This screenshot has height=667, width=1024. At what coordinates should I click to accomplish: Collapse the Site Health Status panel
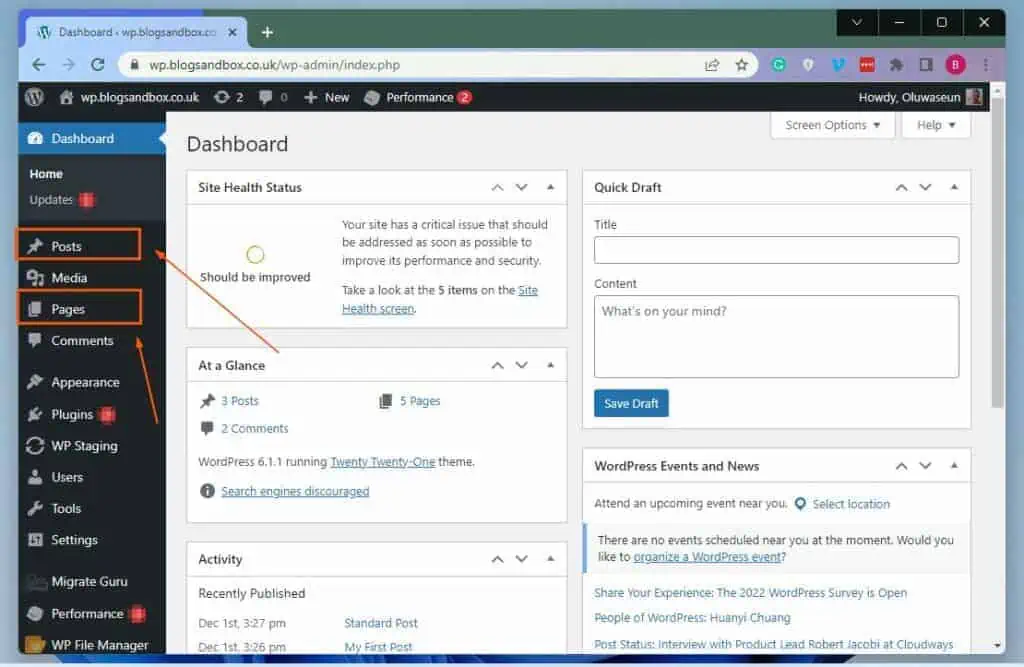pyautogui.click(x=551, y=187)
